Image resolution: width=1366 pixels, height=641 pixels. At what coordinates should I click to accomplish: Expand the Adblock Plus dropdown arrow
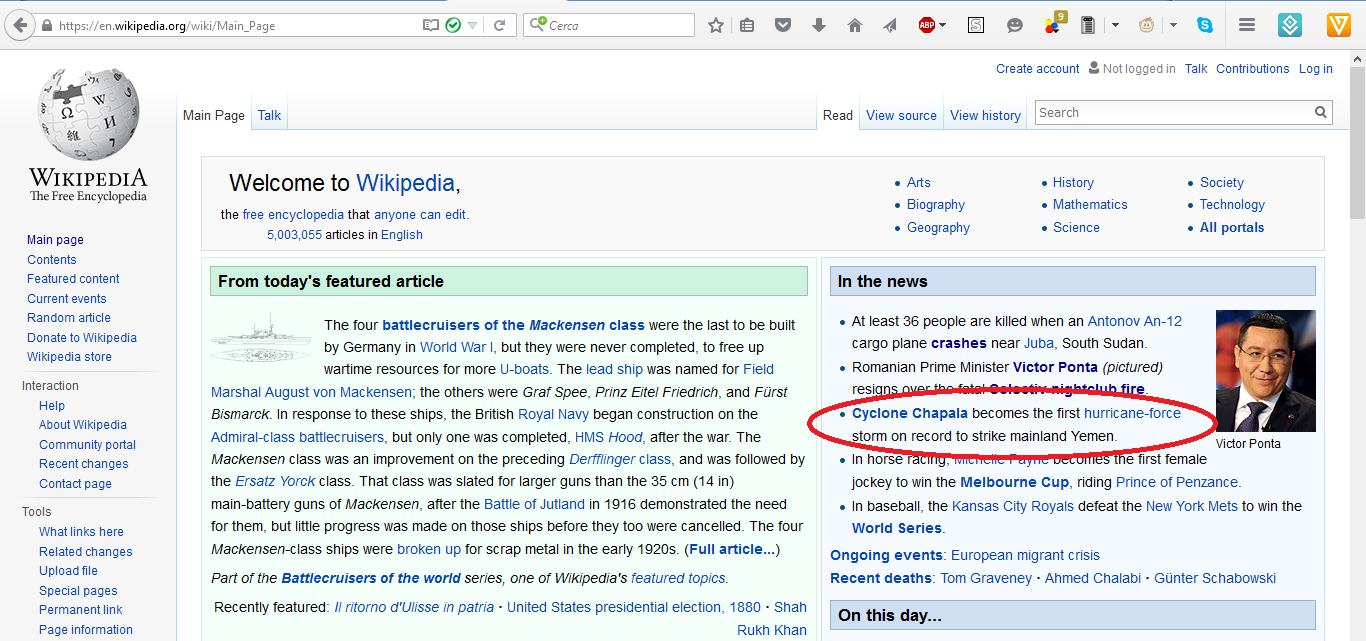tap(943, 25)
